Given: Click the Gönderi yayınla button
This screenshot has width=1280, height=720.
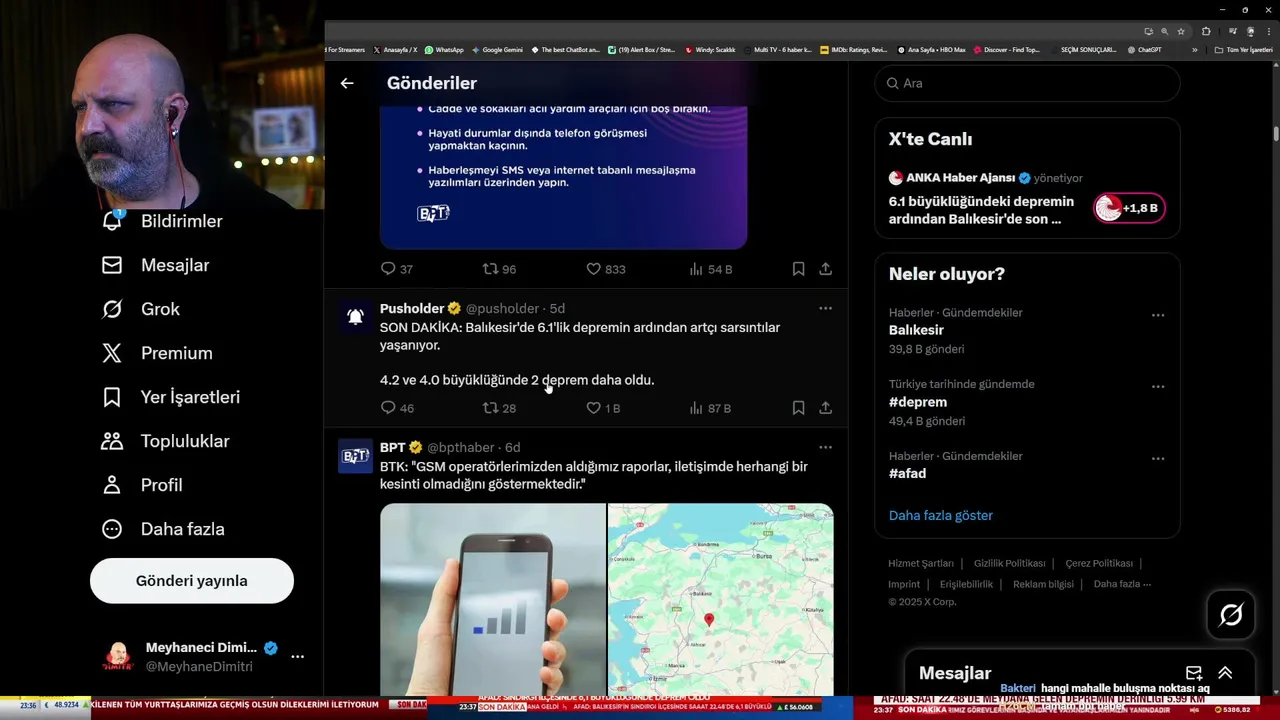Looking at the screenshot, I should click(x=192, y=581).
